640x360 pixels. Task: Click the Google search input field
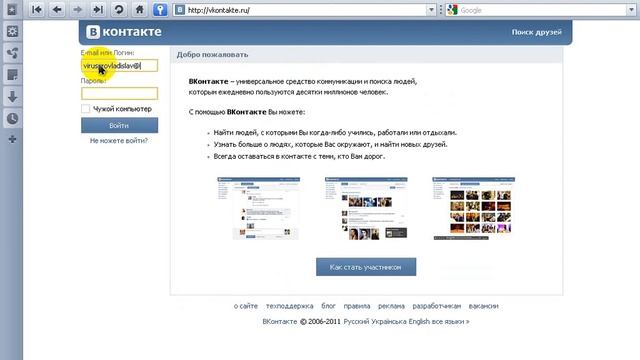click(x=542, y=10)
